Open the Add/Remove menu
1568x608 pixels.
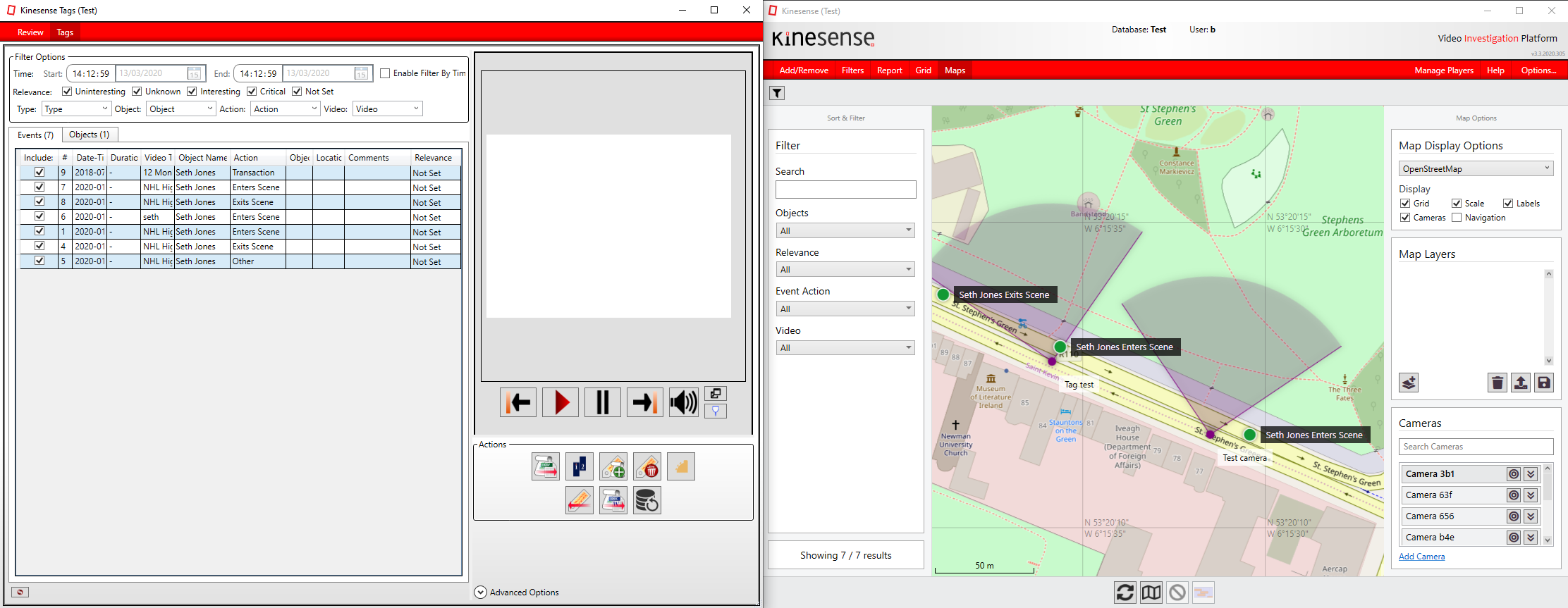tap(804, 70)
